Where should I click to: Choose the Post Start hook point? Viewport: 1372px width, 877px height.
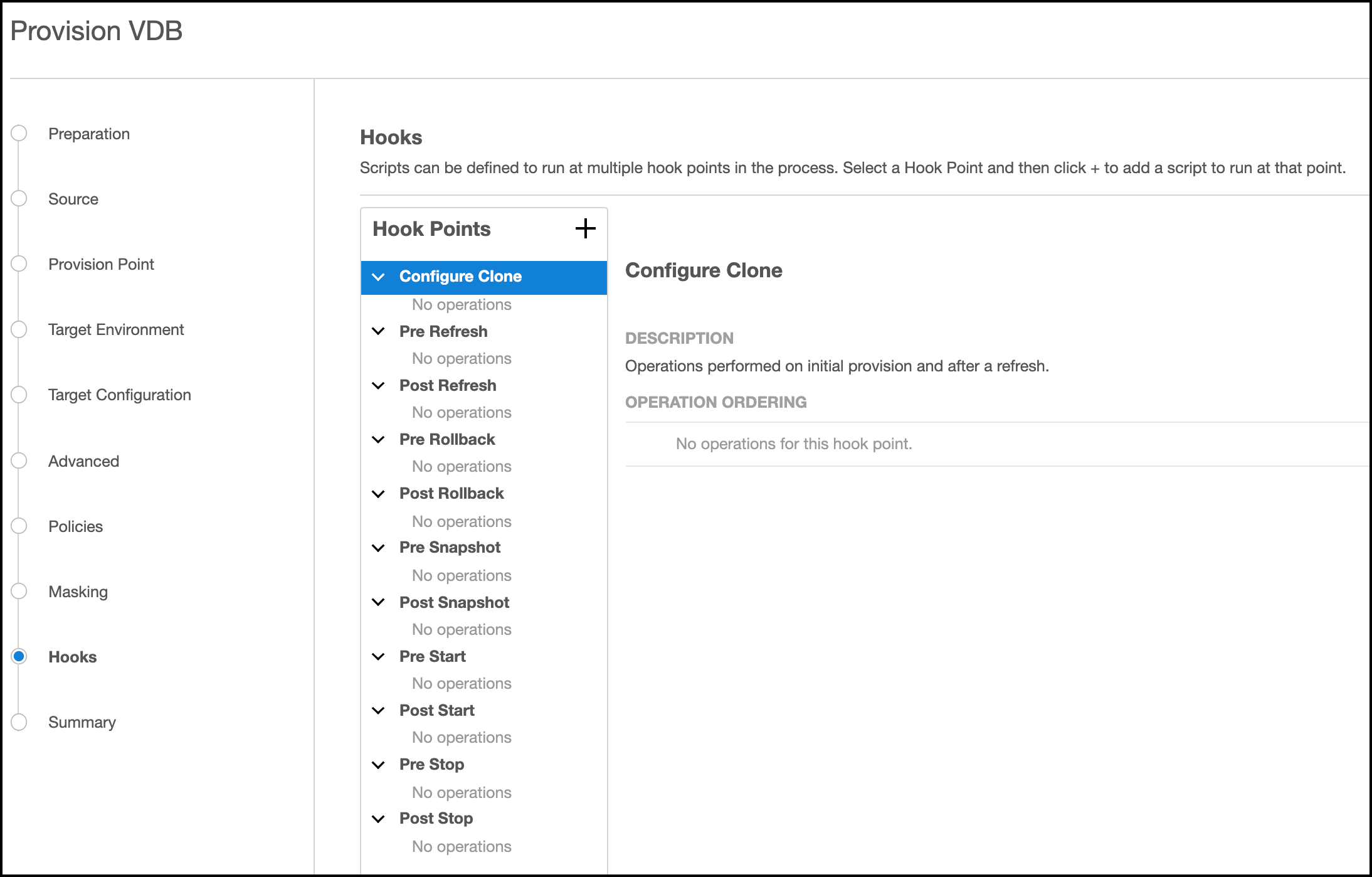point(436,710)
